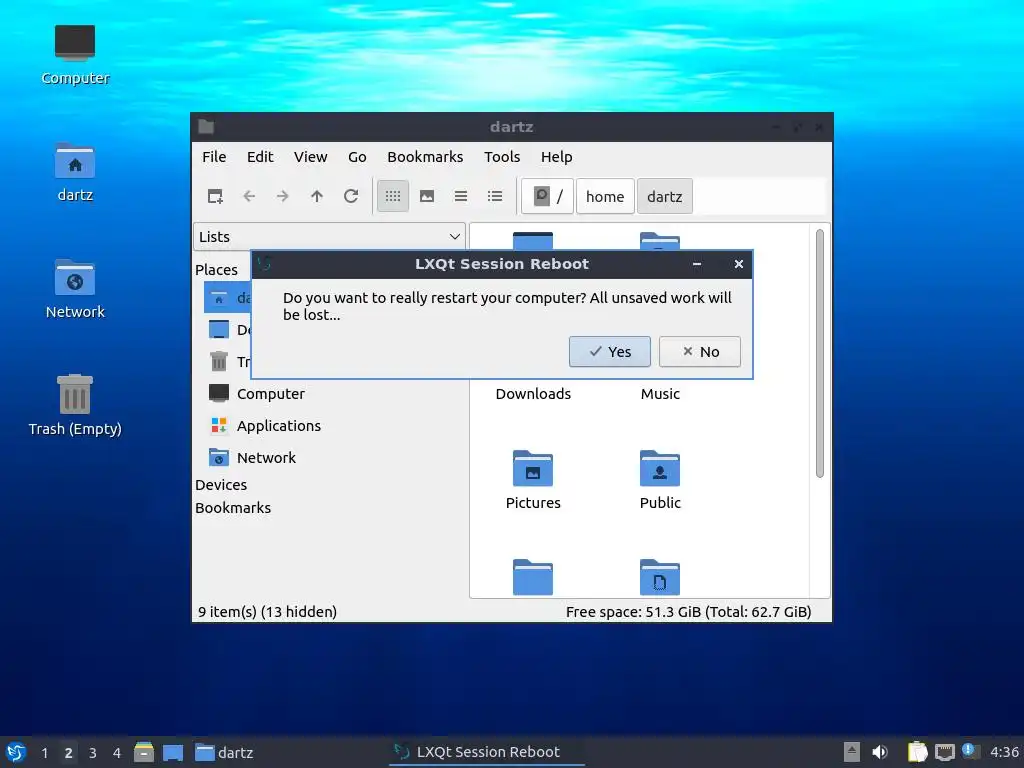
Task: Switch to desktop 4
Action: coord(117,752)
